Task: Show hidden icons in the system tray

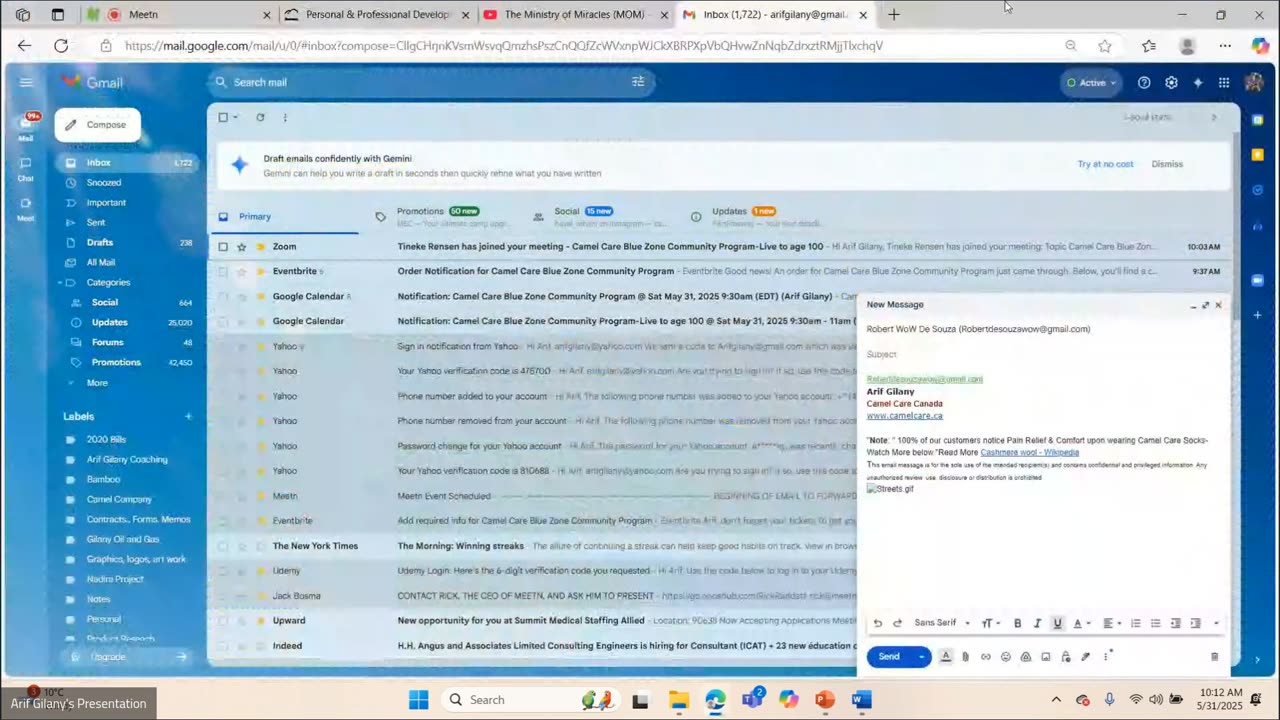Action: click(1056, 700)
